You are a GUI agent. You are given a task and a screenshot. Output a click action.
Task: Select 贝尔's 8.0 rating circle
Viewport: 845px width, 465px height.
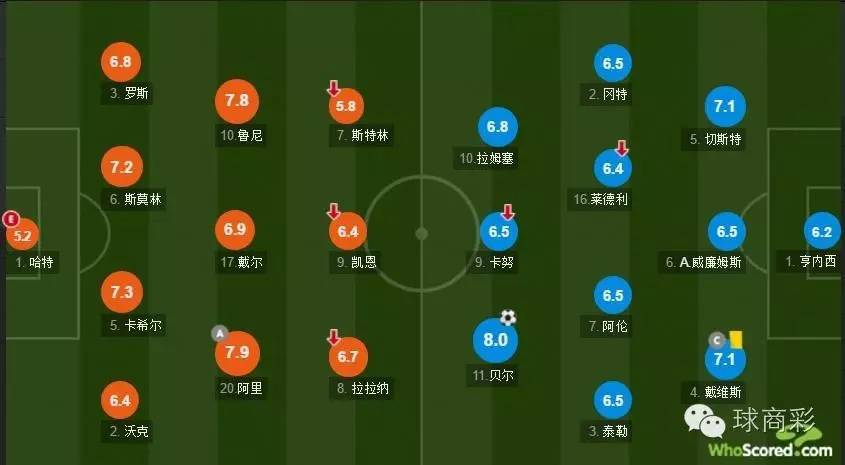click(496, 340)
